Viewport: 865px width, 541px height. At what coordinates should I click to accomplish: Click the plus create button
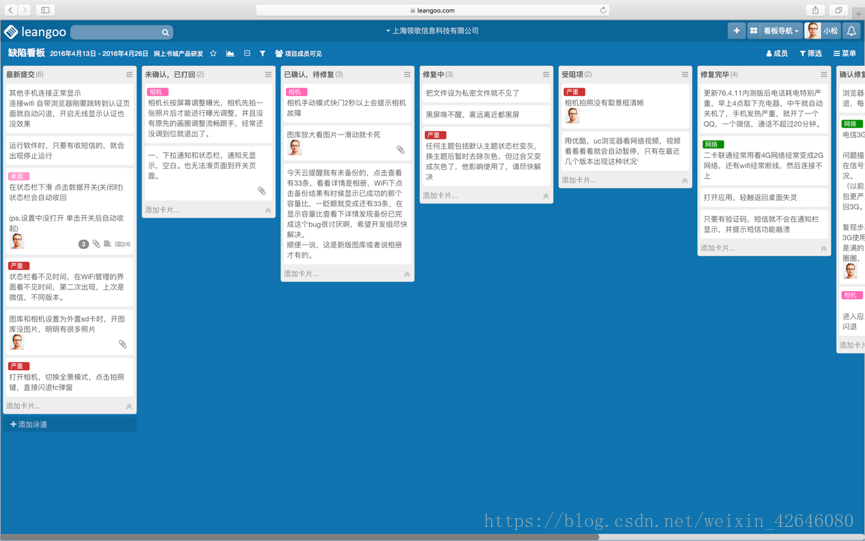click(x=736, y=31)
